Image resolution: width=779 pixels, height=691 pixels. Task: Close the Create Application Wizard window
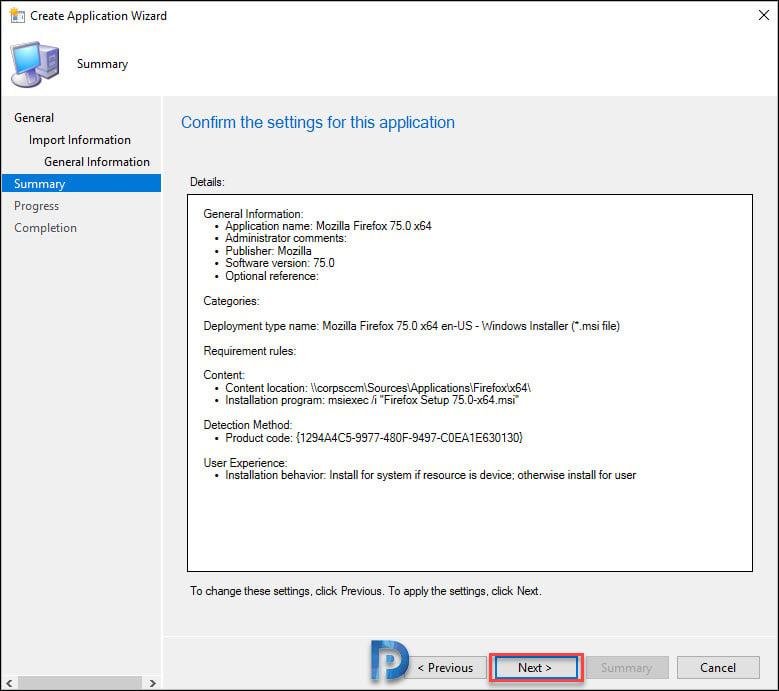pos(751,16)
